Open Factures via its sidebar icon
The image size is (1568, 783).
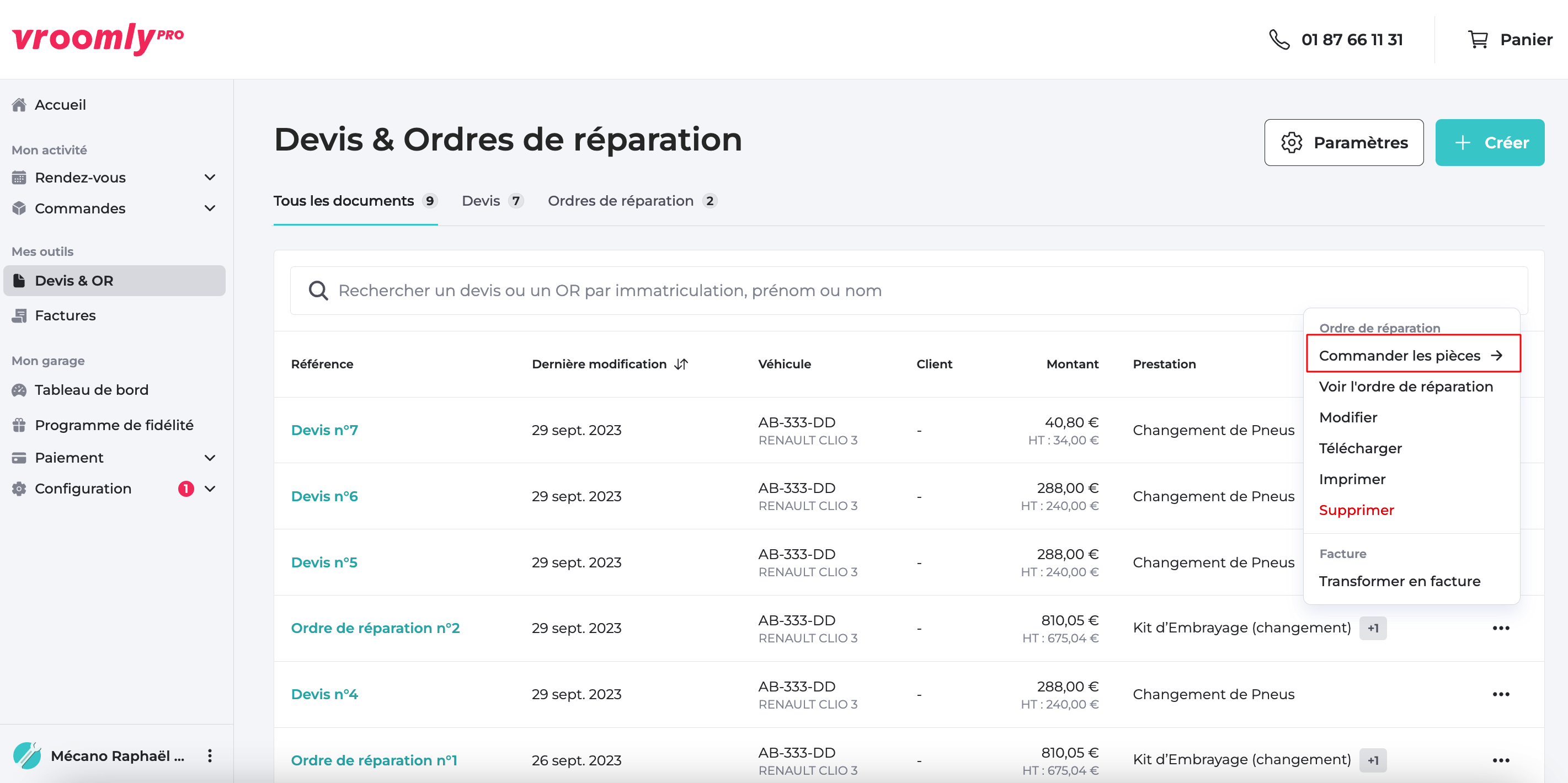(19, 315)
